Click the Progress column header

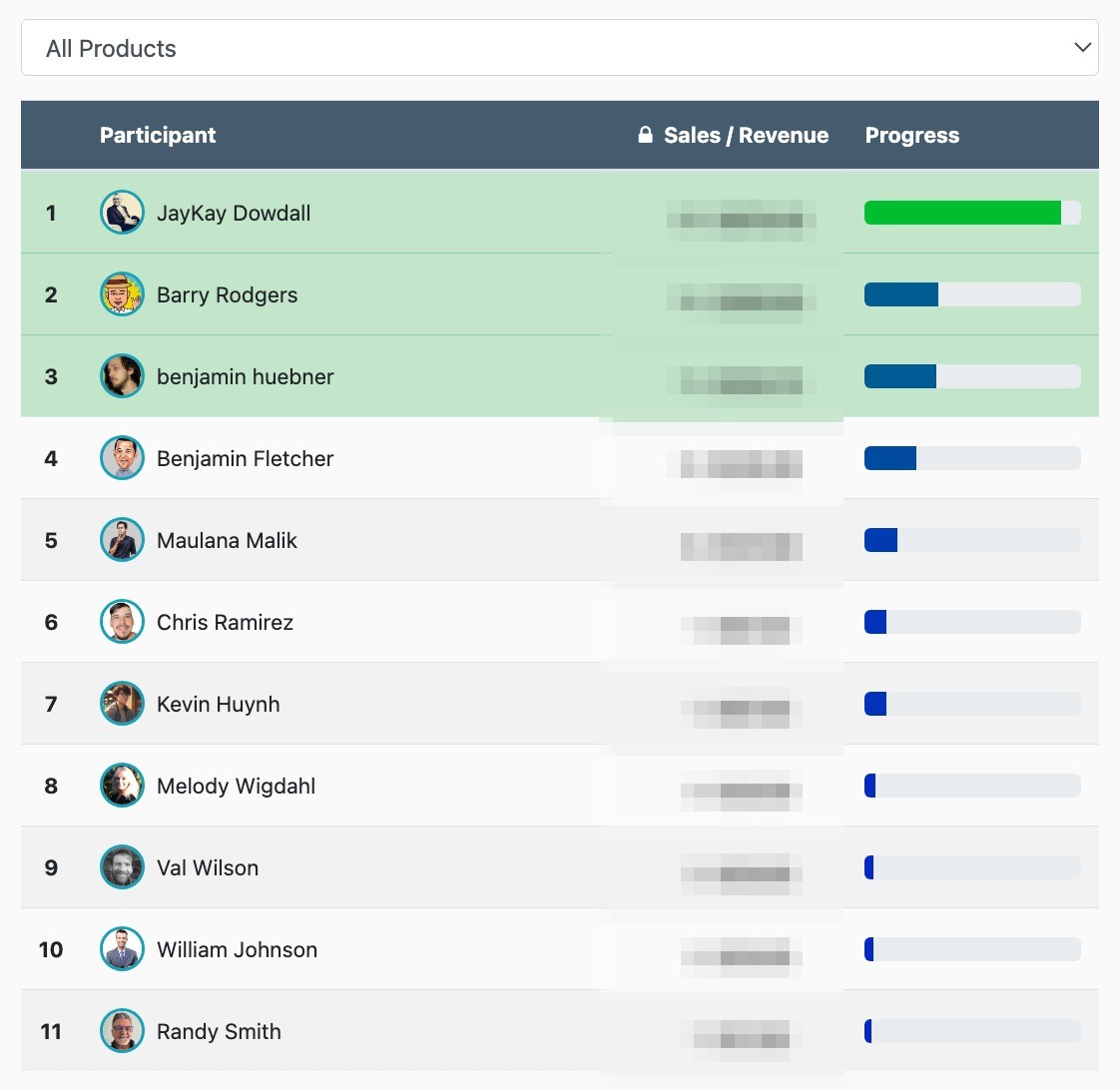(912, 135)
